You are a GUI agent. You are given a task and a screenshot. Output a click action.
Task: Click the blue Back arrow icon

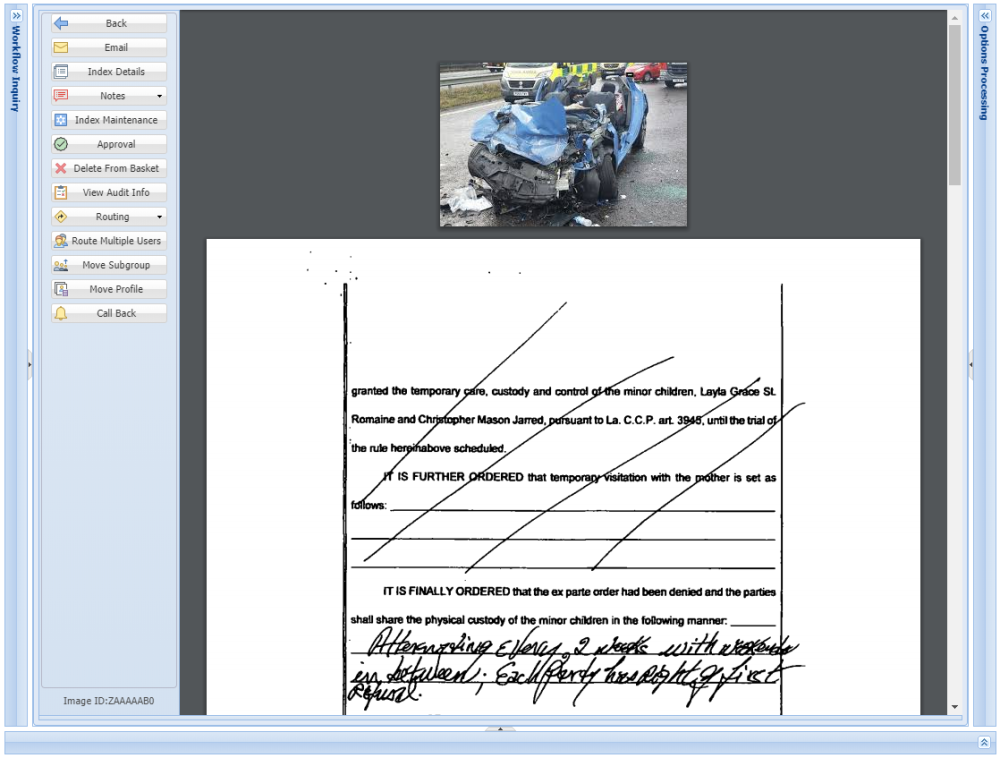[x=61, y=23]
